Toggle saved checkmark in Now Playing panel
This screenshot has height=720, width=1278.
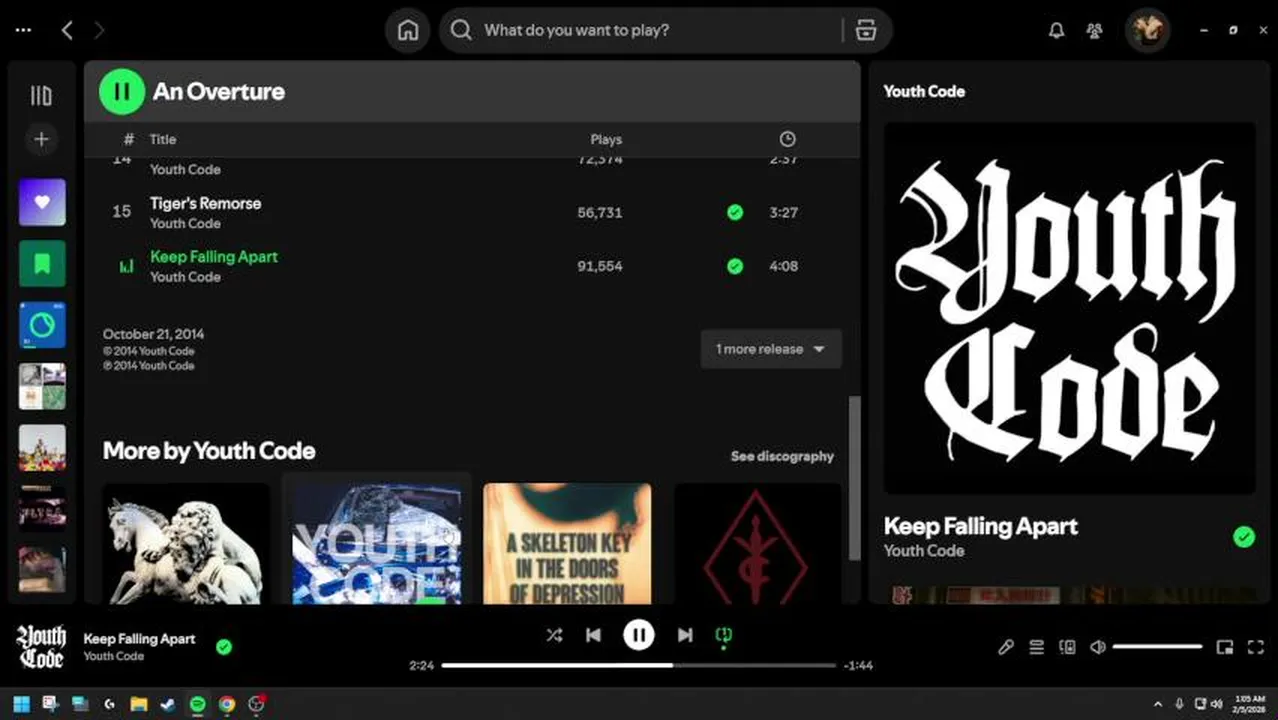1243,537
